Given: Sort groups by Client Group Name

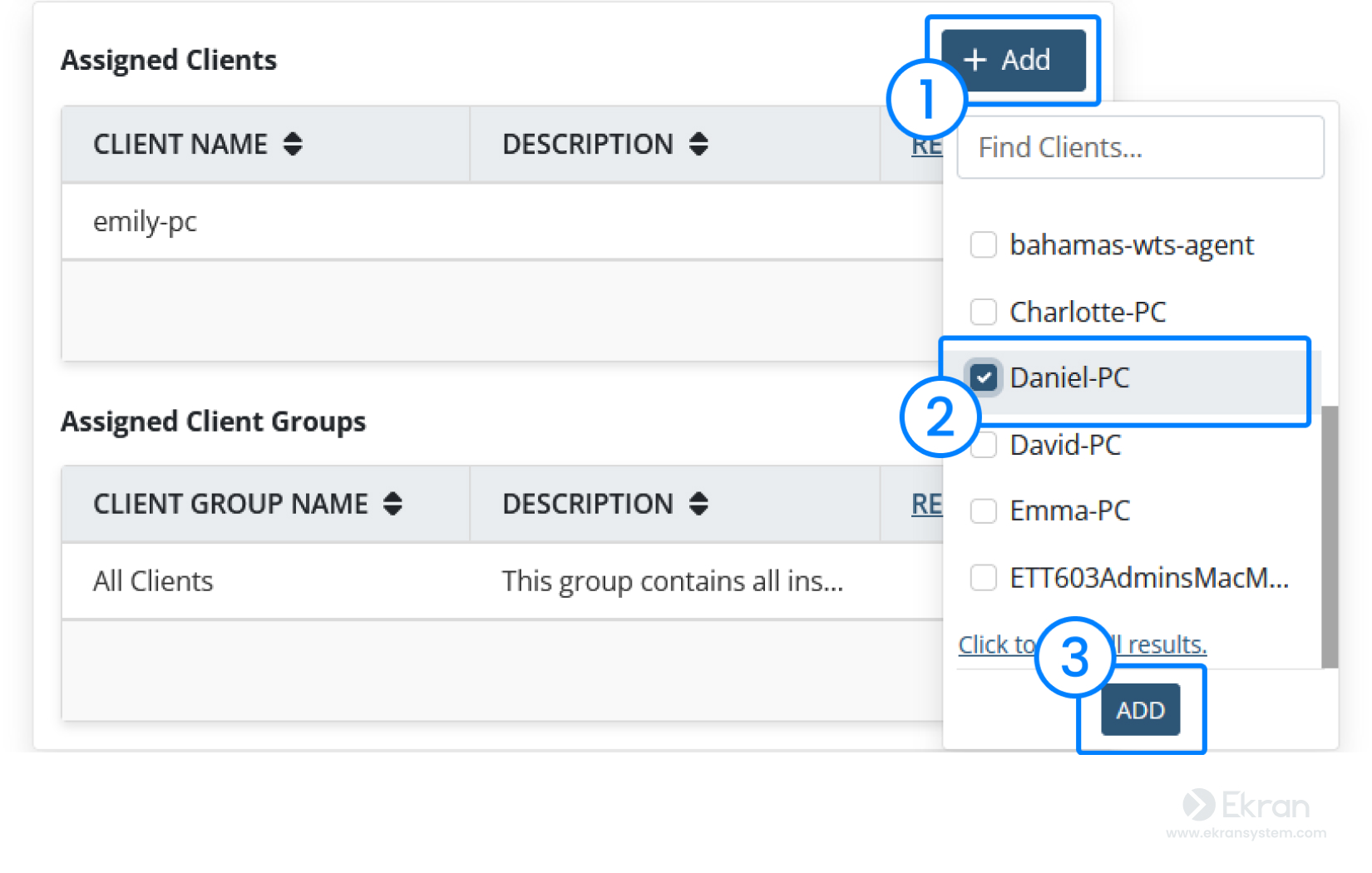Looking at the screenshot, I should pos(392,504).
